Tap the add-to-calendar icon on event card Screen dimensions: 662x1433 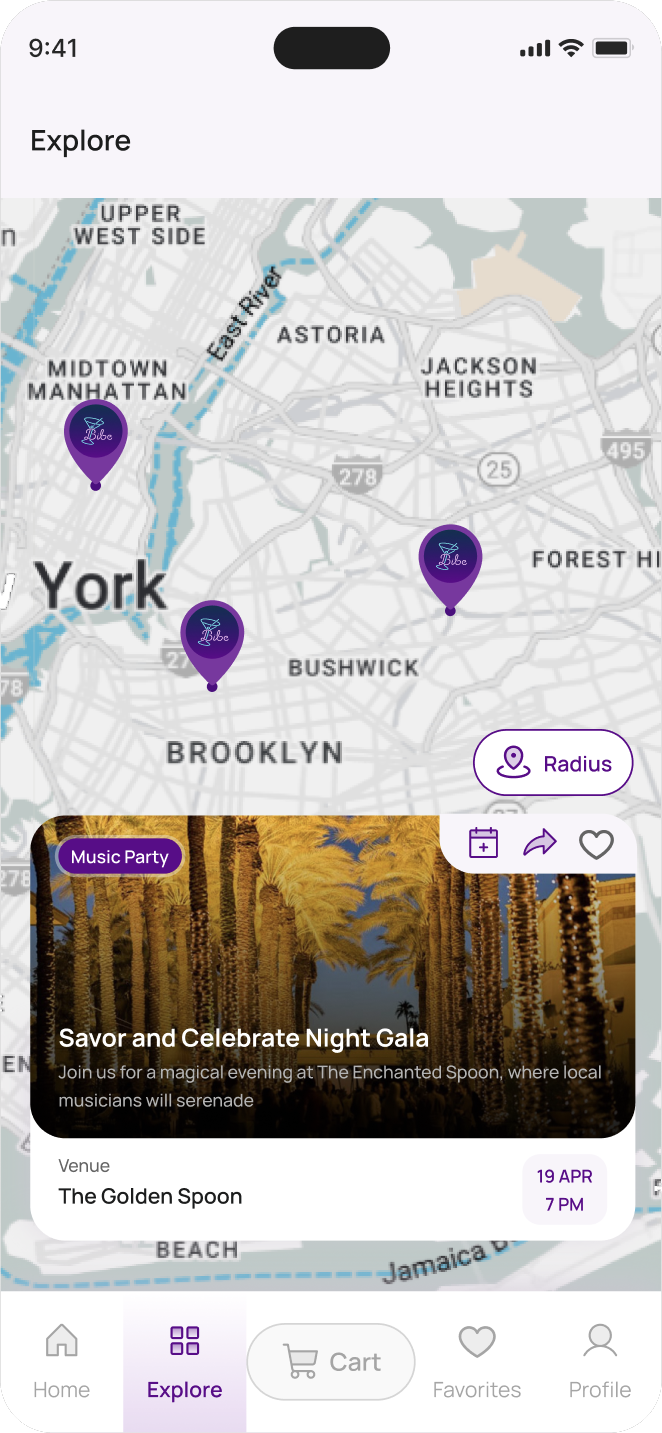484,843
